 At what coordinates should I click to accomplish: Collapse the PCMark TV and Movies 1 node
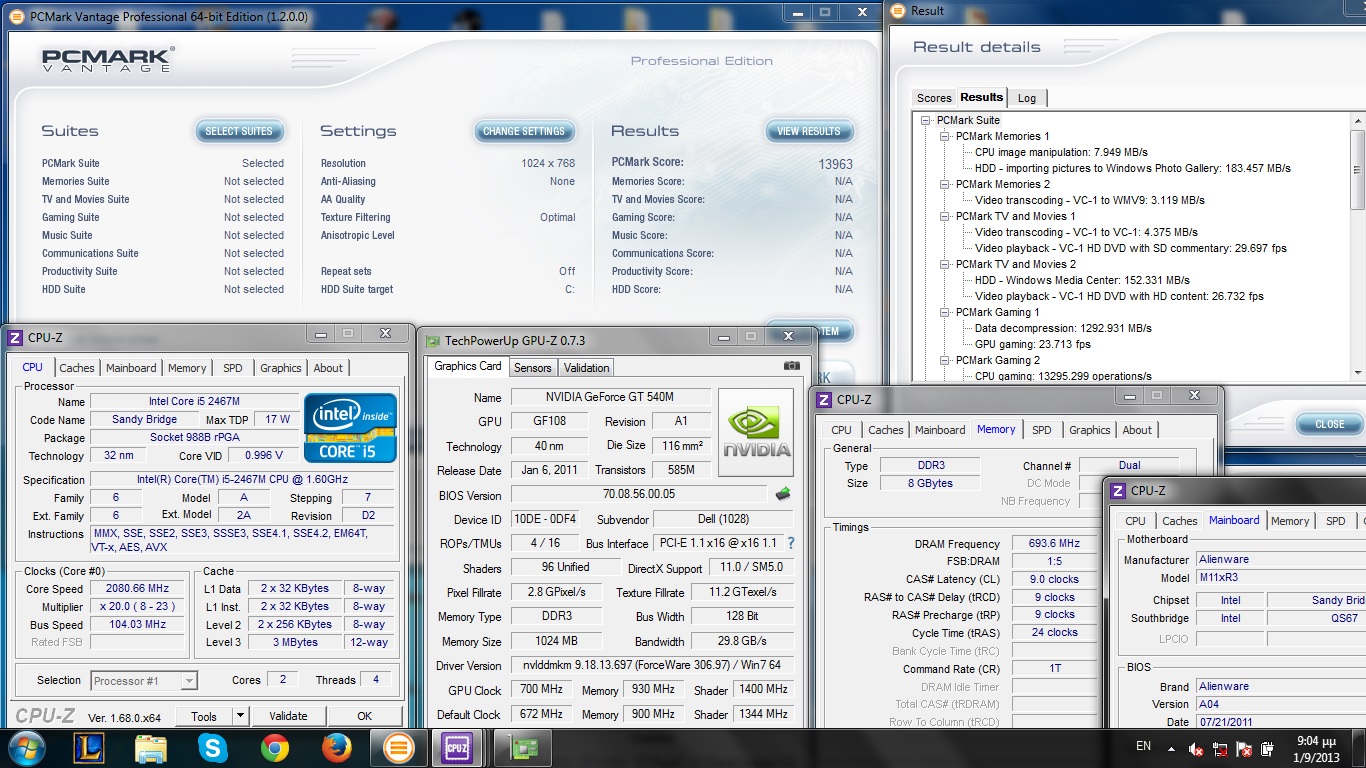coord(945,216)
